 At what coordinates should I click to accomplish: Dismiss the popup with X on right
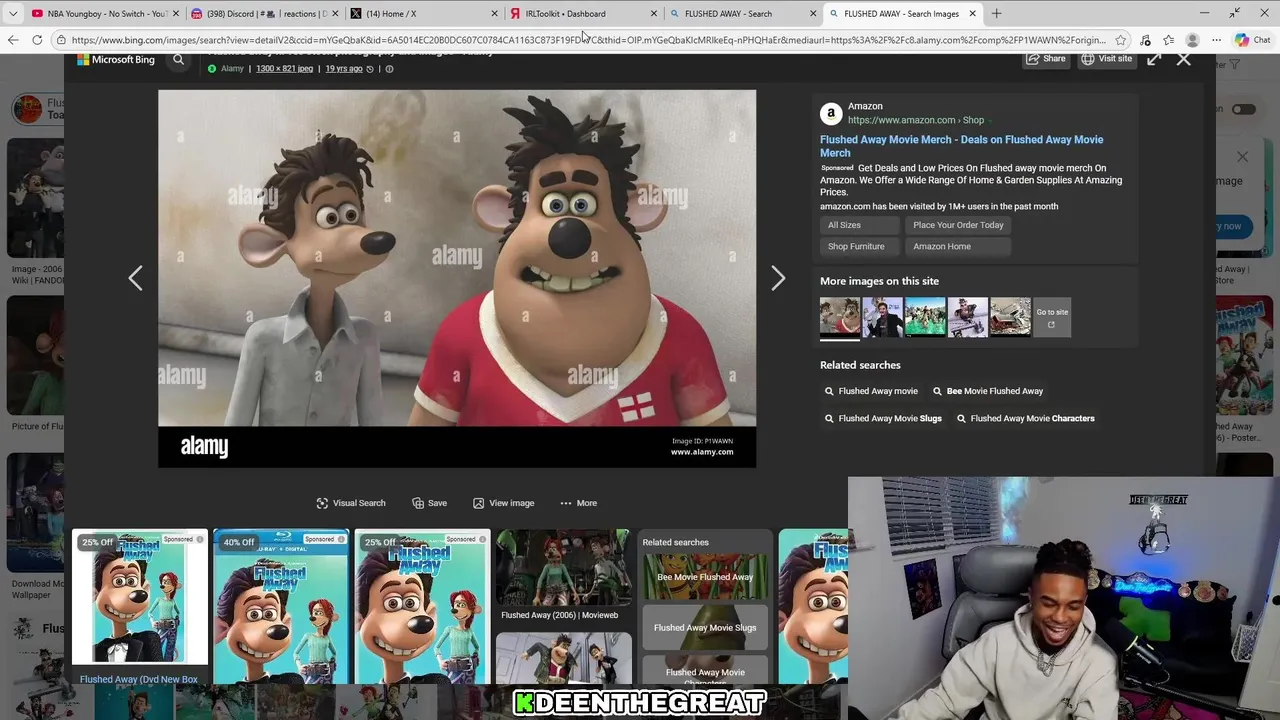(1242, 157)
